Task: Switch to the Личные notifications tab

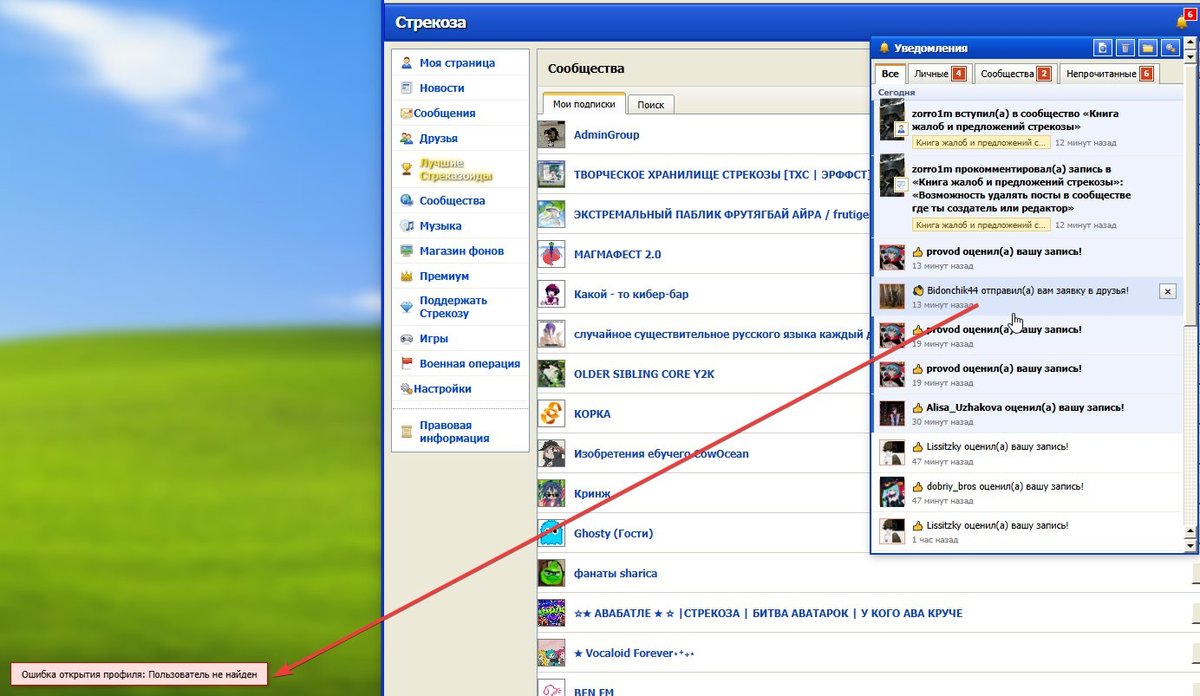Action: tap(939, 74)
